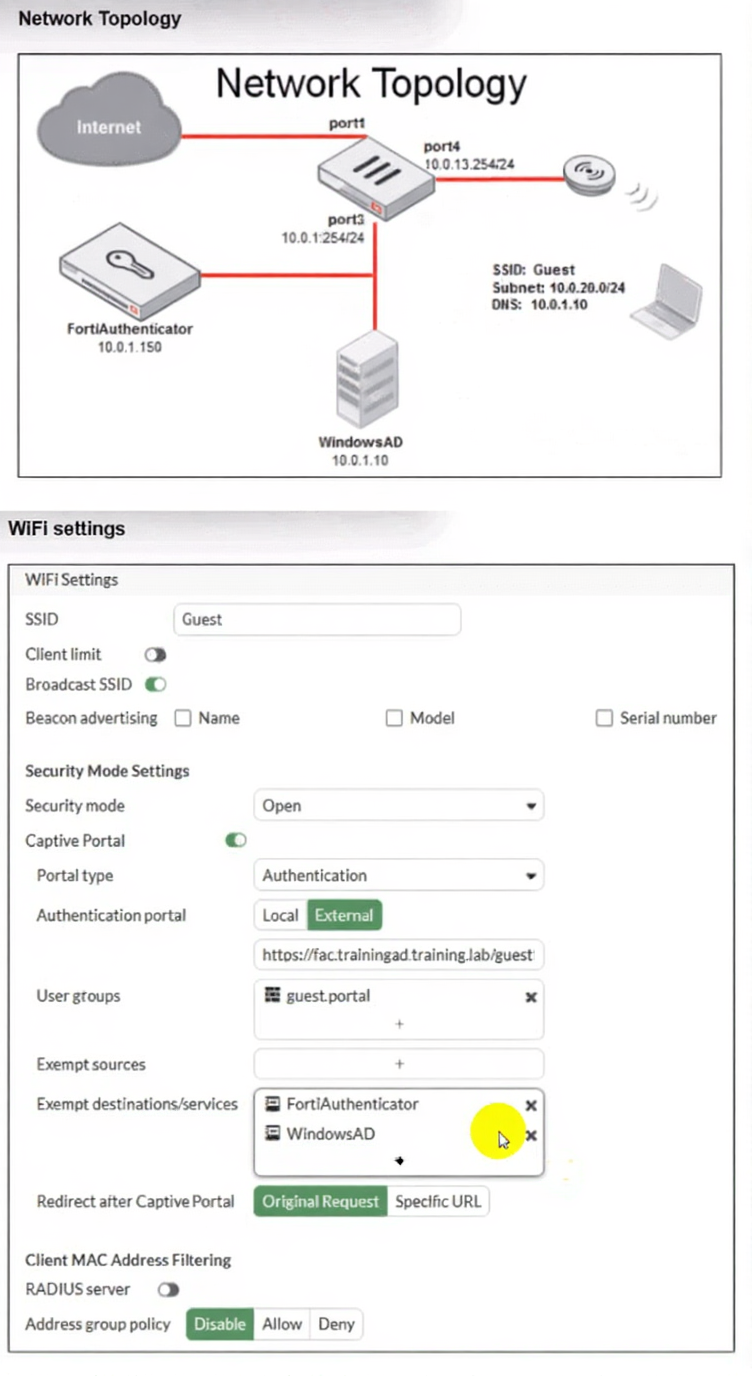This screenshot has width=752, height=1376.
Task: Turn off Broadcast SSID
Action: [155, 685]
